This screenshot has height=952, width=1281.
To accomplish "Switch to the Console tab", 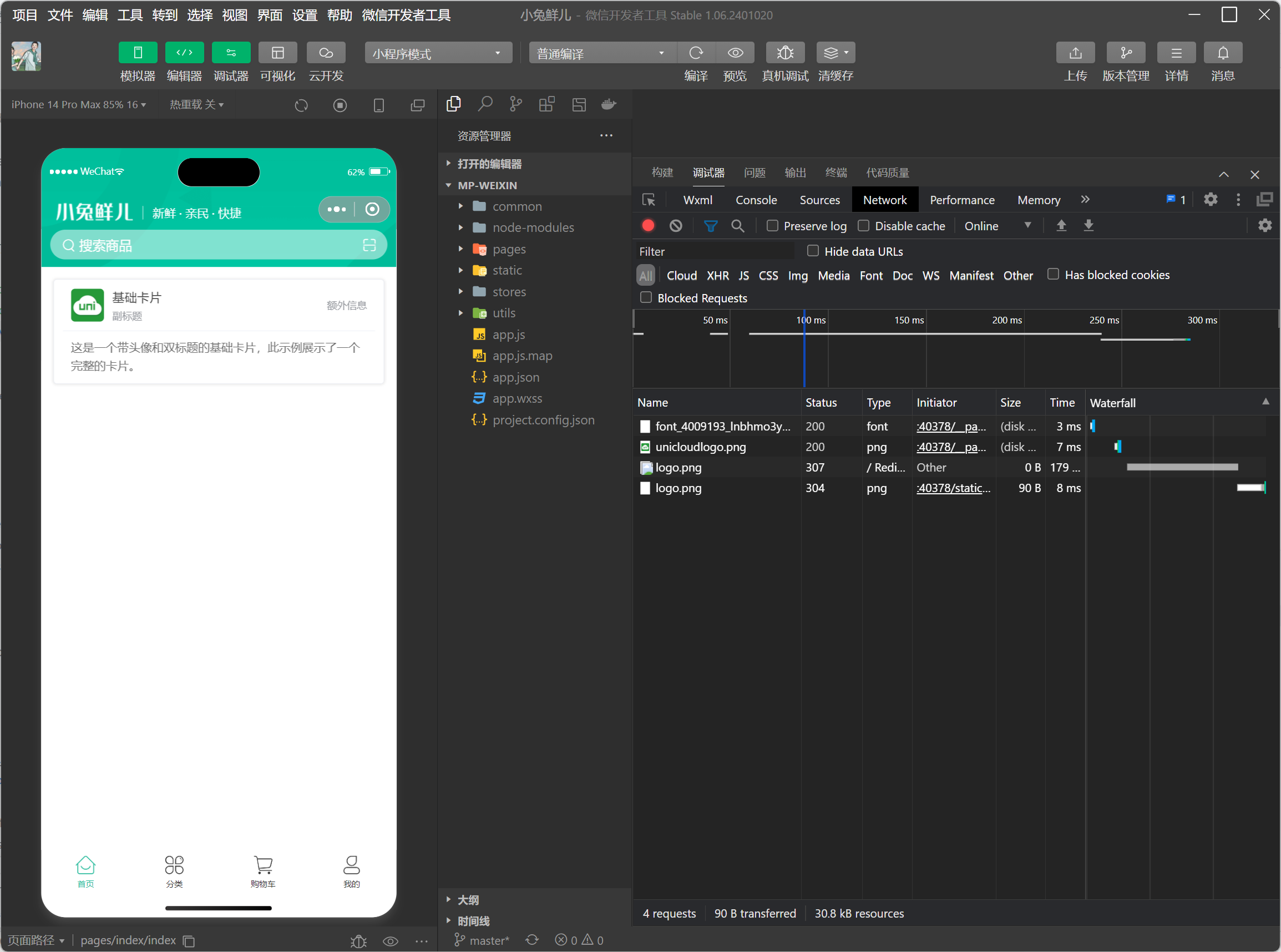I will click(x=756, y=200).
